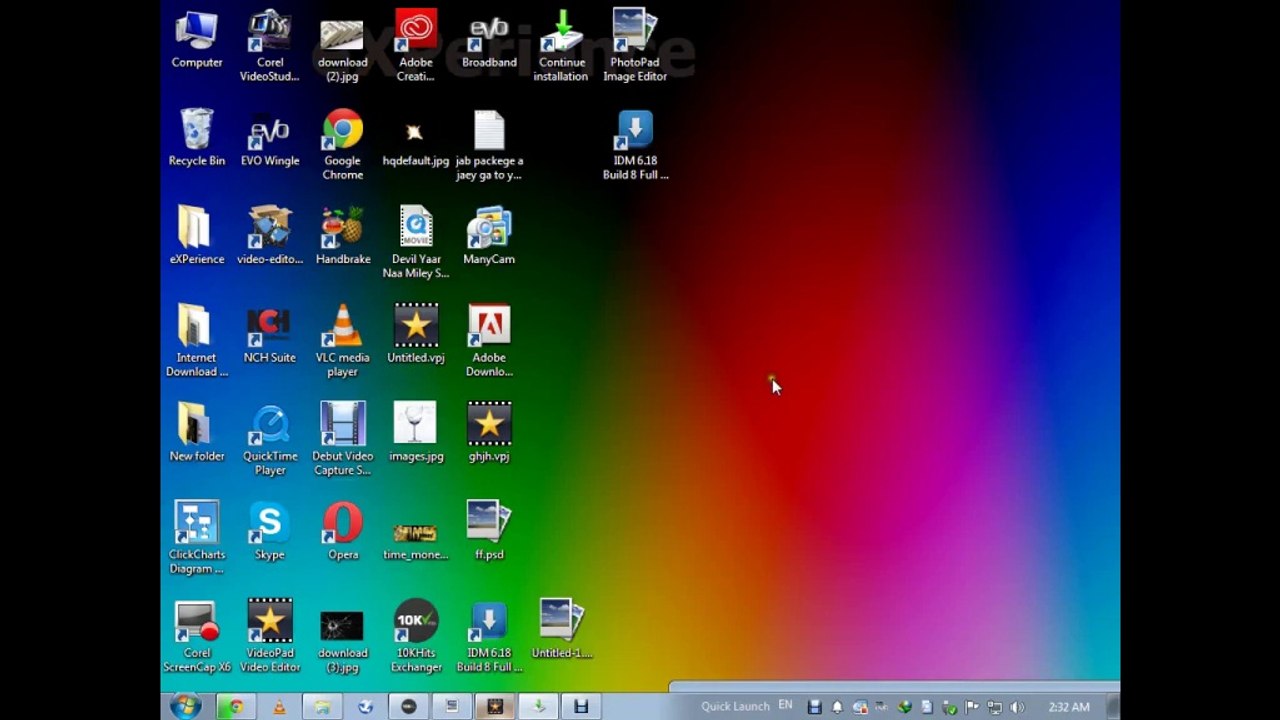Launch the NCH Suite shortcut
1280x720 pixels.
click(x=269, y=335)
